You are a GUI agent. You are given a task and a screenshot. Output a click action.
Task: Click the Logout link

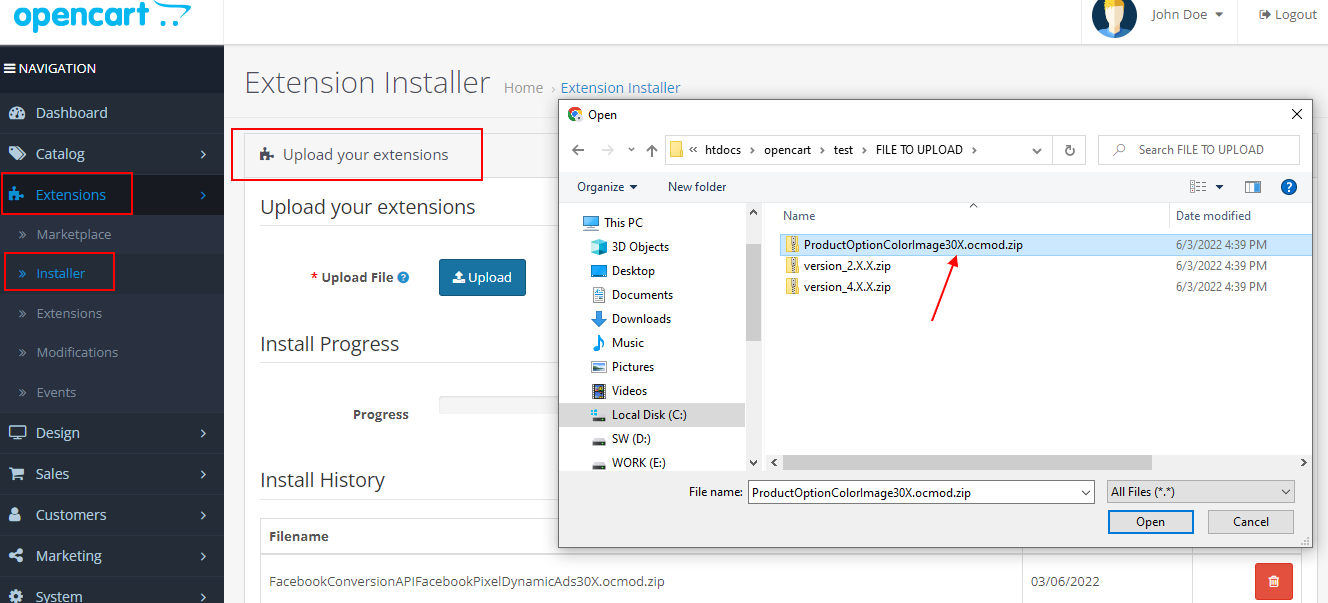(1288, 15)
